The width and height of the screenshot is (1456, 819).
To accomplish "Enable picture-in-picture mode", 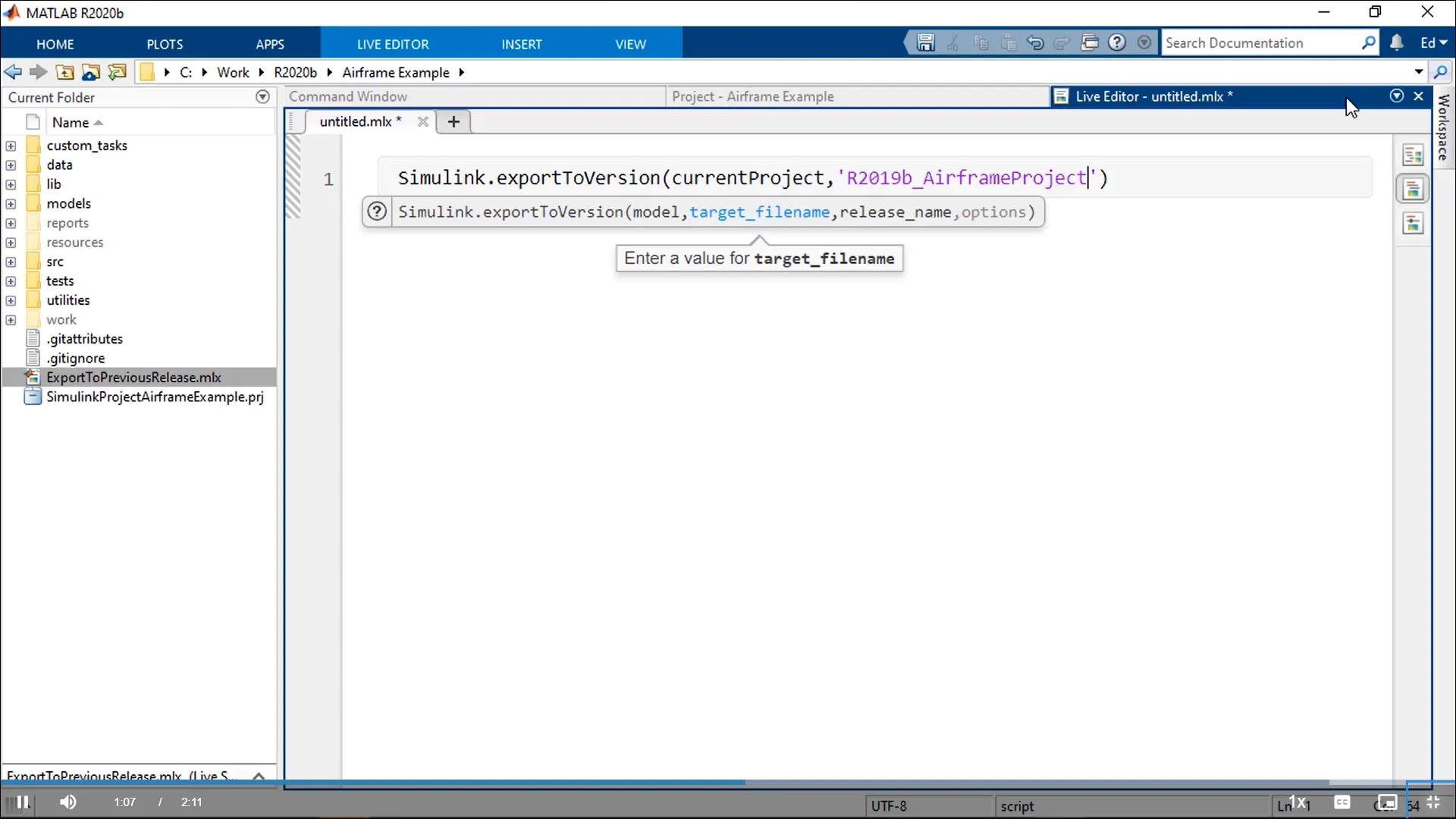I will 1387,802.
